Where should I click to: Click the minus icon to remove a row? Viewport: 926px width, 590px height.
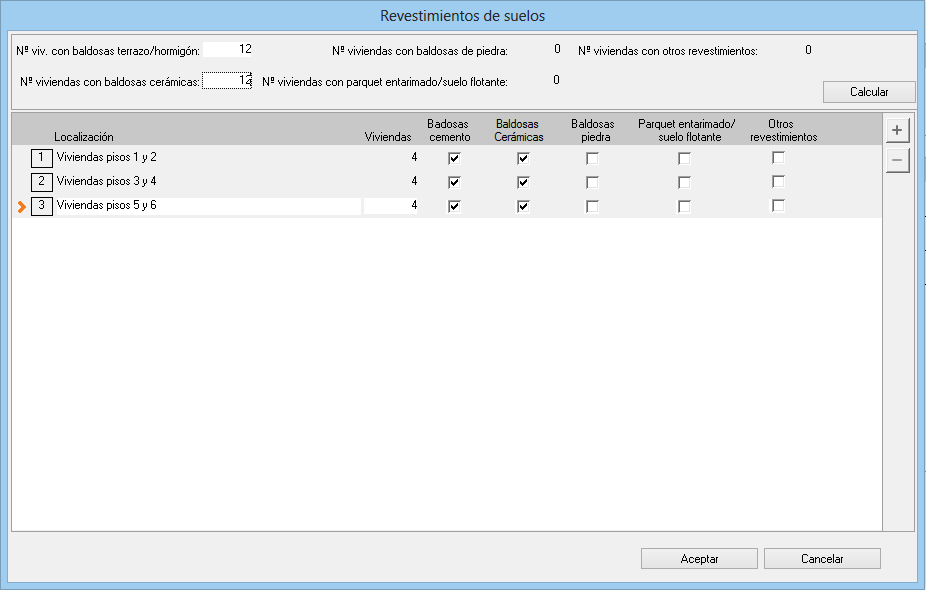897,160
